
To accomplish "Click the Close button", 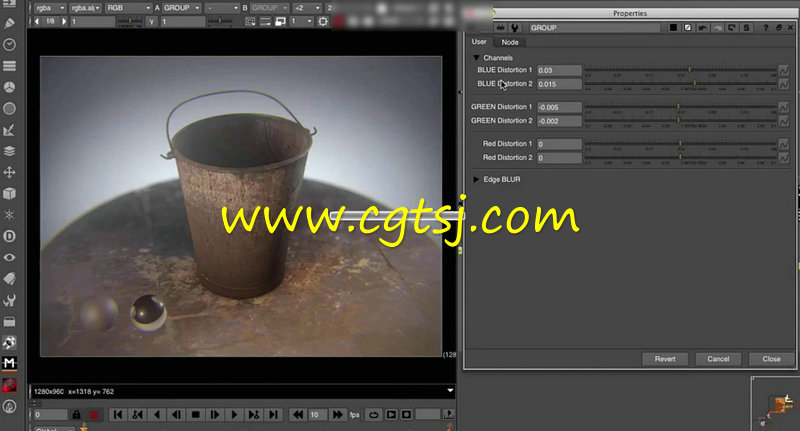I will (771, 359).
